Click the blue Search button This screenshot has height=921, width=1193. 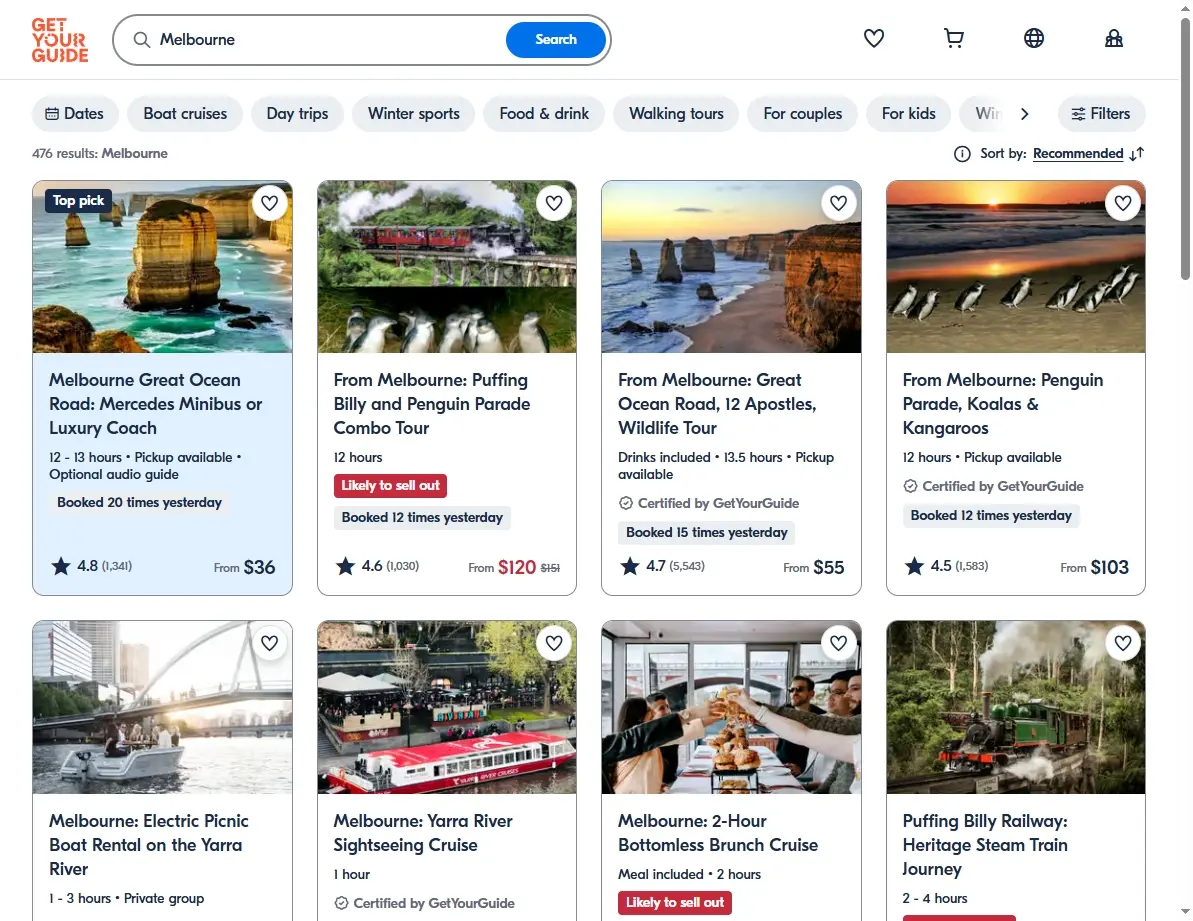click(555, 40)
